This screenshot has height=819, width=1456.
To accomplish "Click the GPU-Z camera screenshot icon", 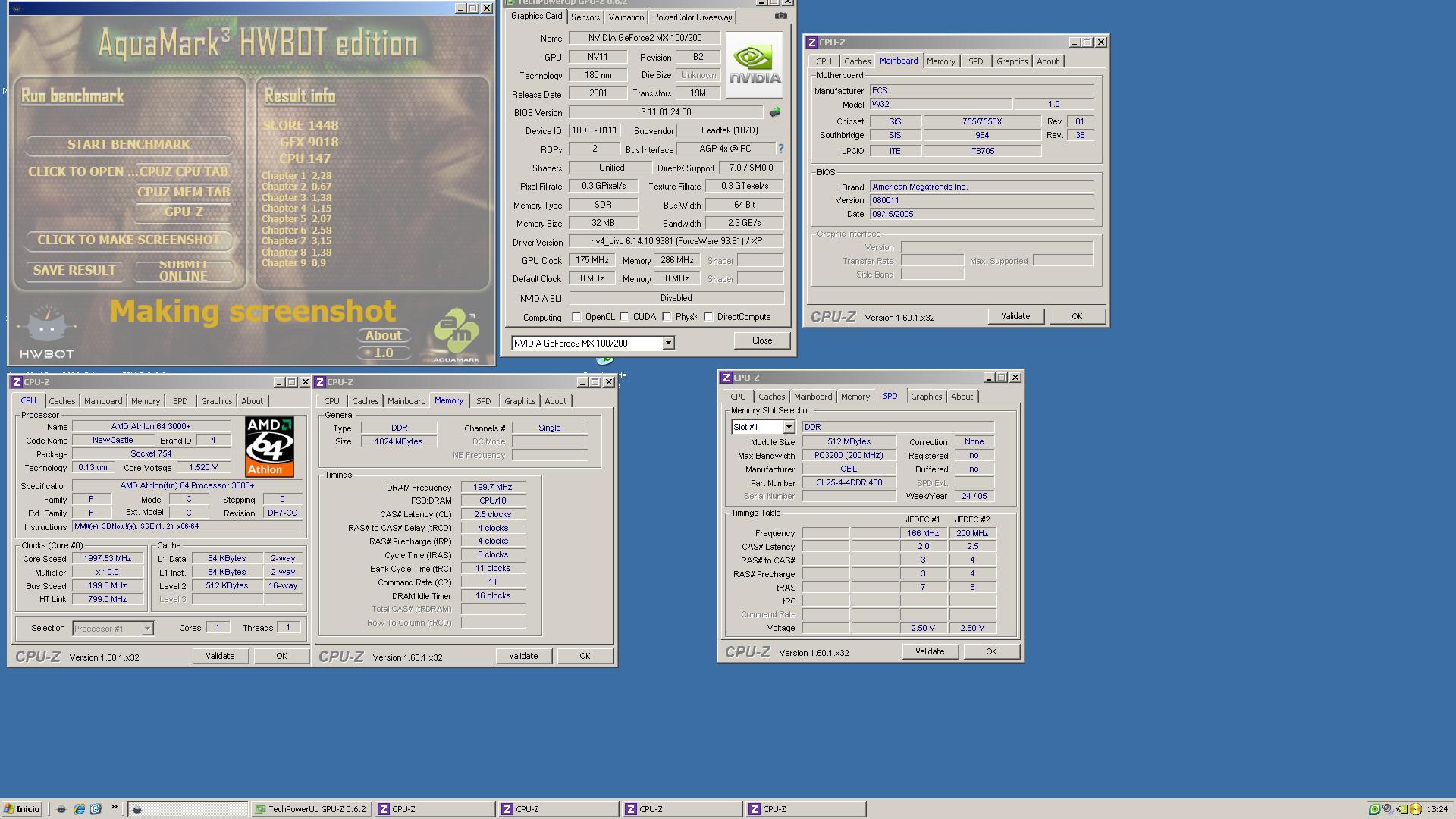I will (x=781, y=16).
